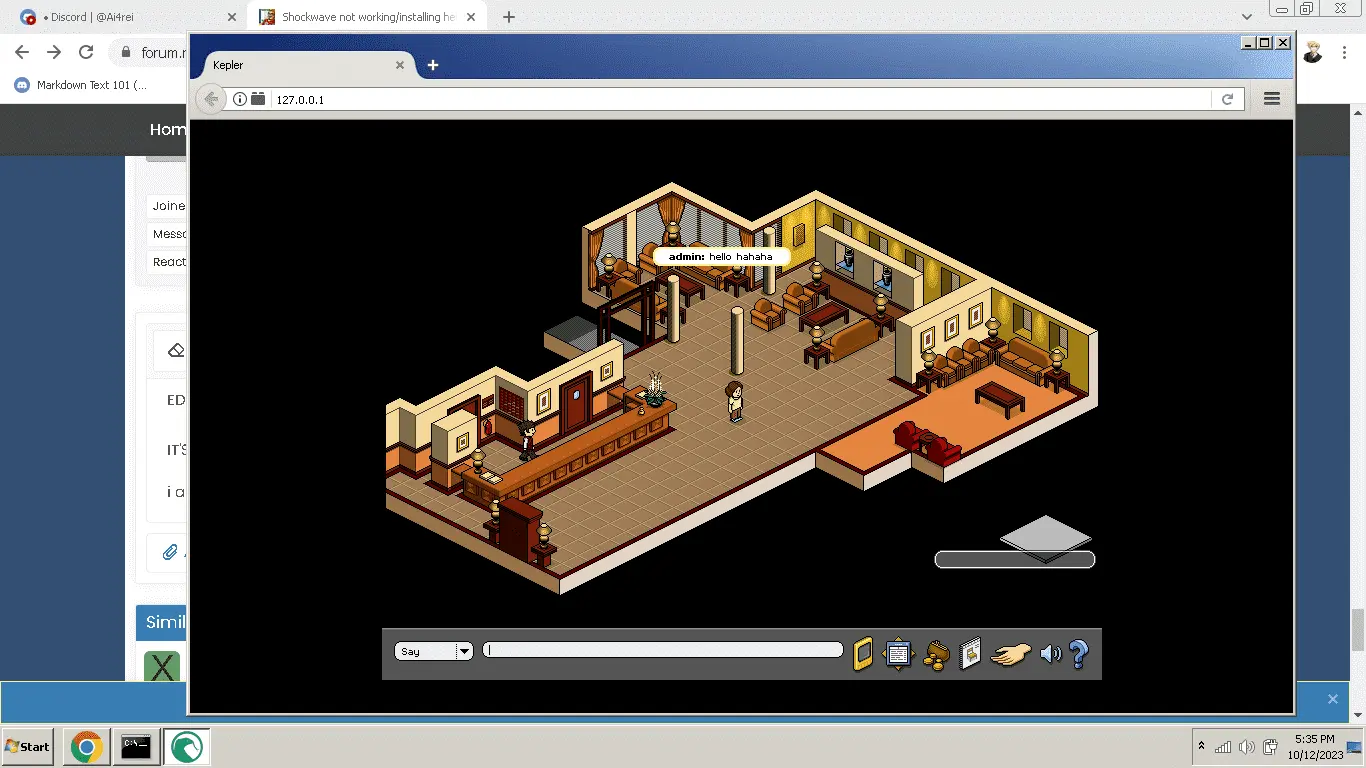View site info icon in Kepler
The image size is (1366, 768).
(240, 99)
